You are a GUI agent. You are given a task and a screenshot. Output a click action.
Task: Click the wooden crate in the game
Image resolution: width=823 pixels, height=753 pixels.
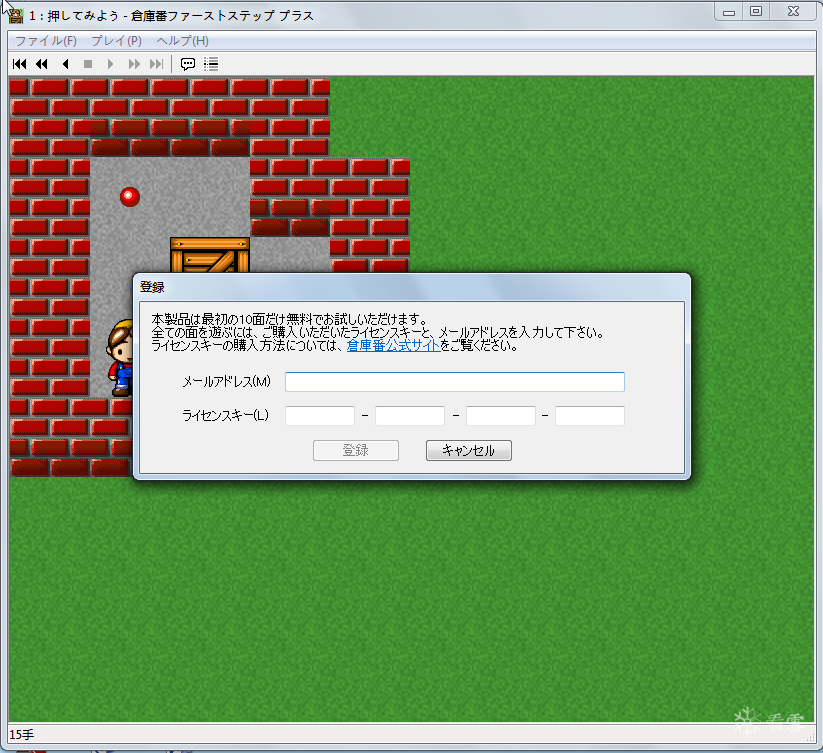(209, 255)
